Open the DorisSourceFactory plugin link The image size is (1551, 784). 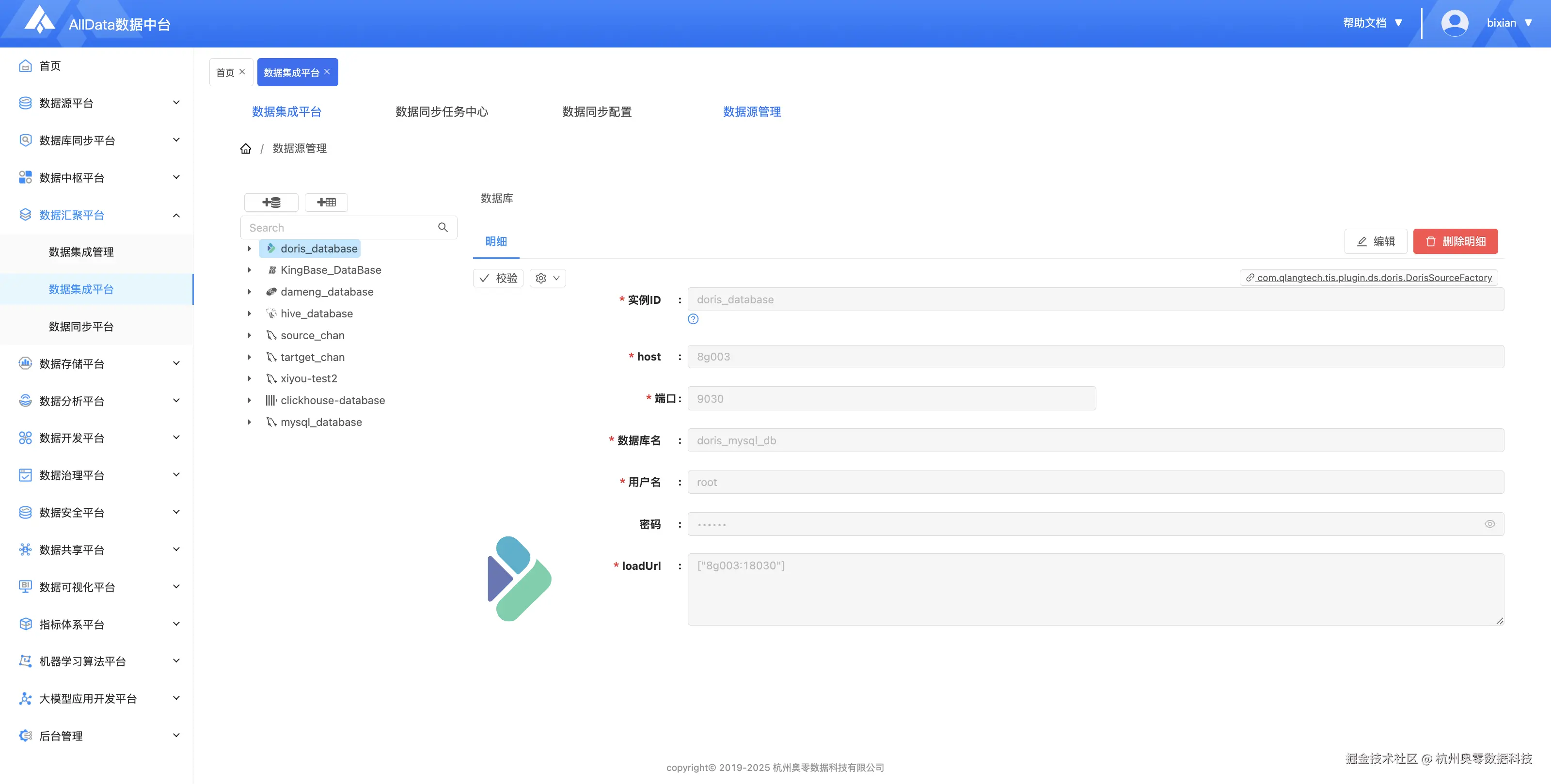coord(1374,278)
